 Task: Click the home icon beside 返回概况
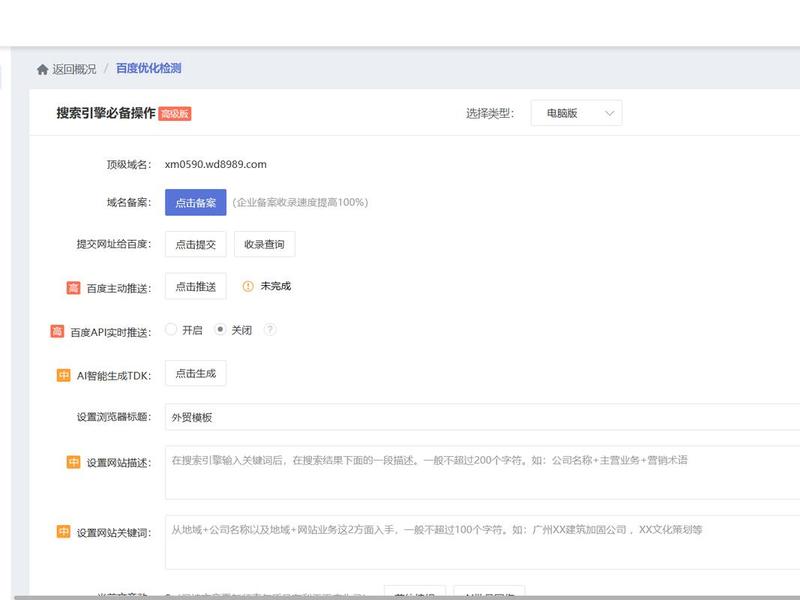tap(42, 69)
